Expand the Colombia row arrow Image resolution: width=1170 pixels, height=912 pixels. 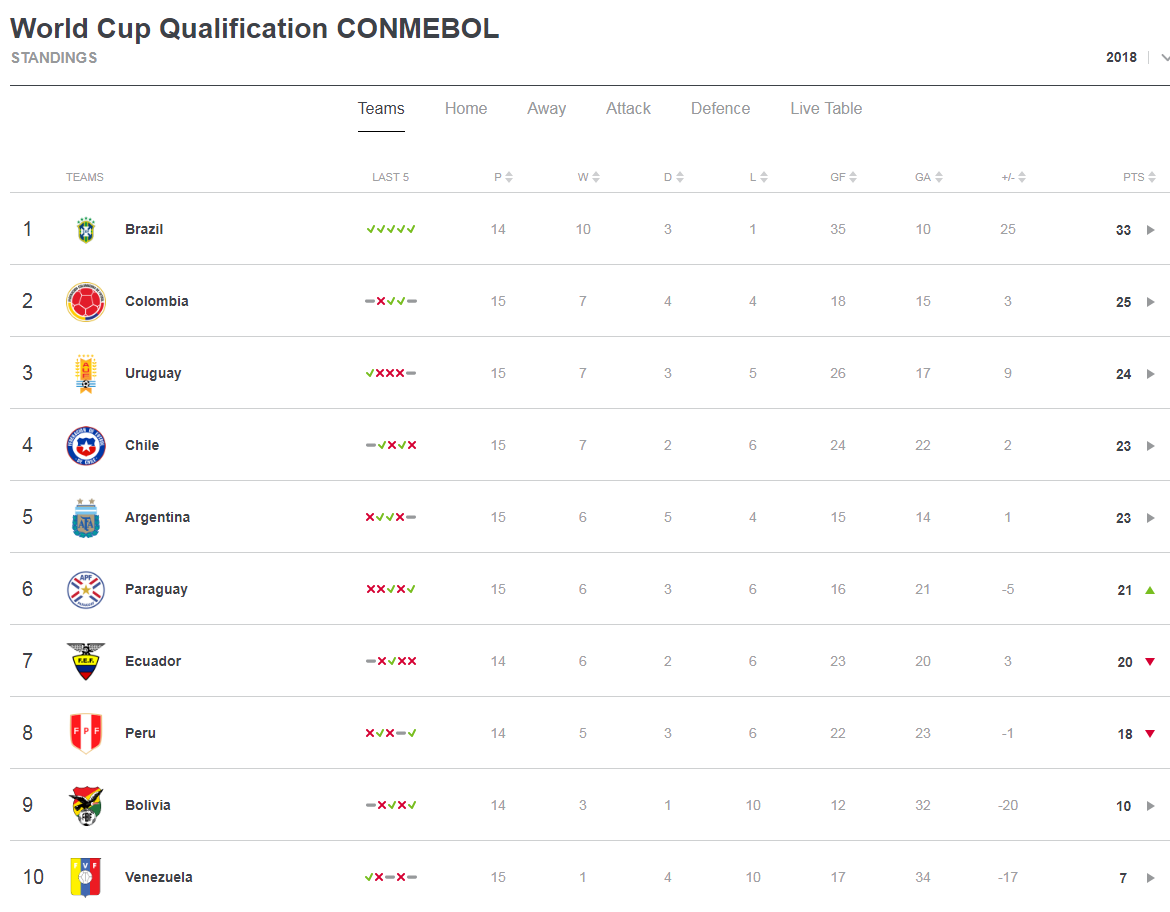click(x=1150, y=302)
